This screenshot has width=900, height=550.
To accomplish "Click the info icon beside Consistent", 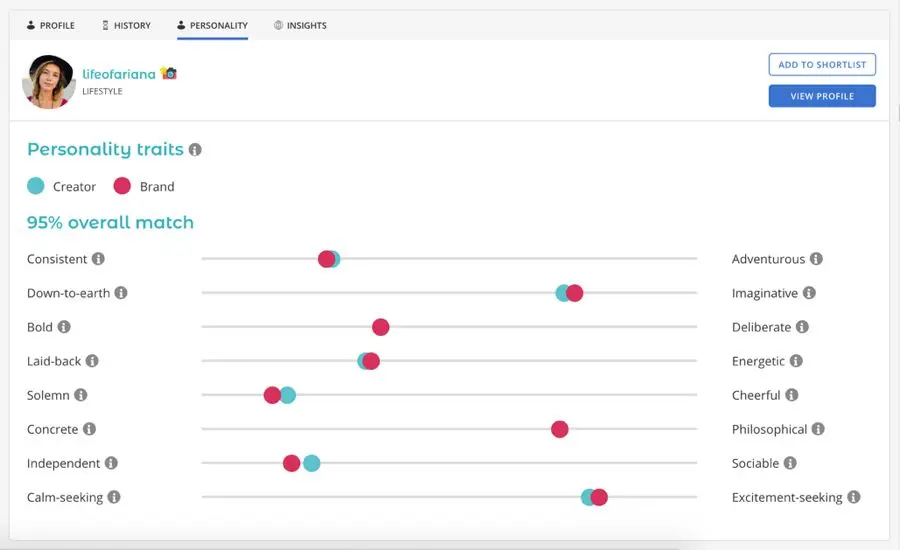I will (98, 259).
